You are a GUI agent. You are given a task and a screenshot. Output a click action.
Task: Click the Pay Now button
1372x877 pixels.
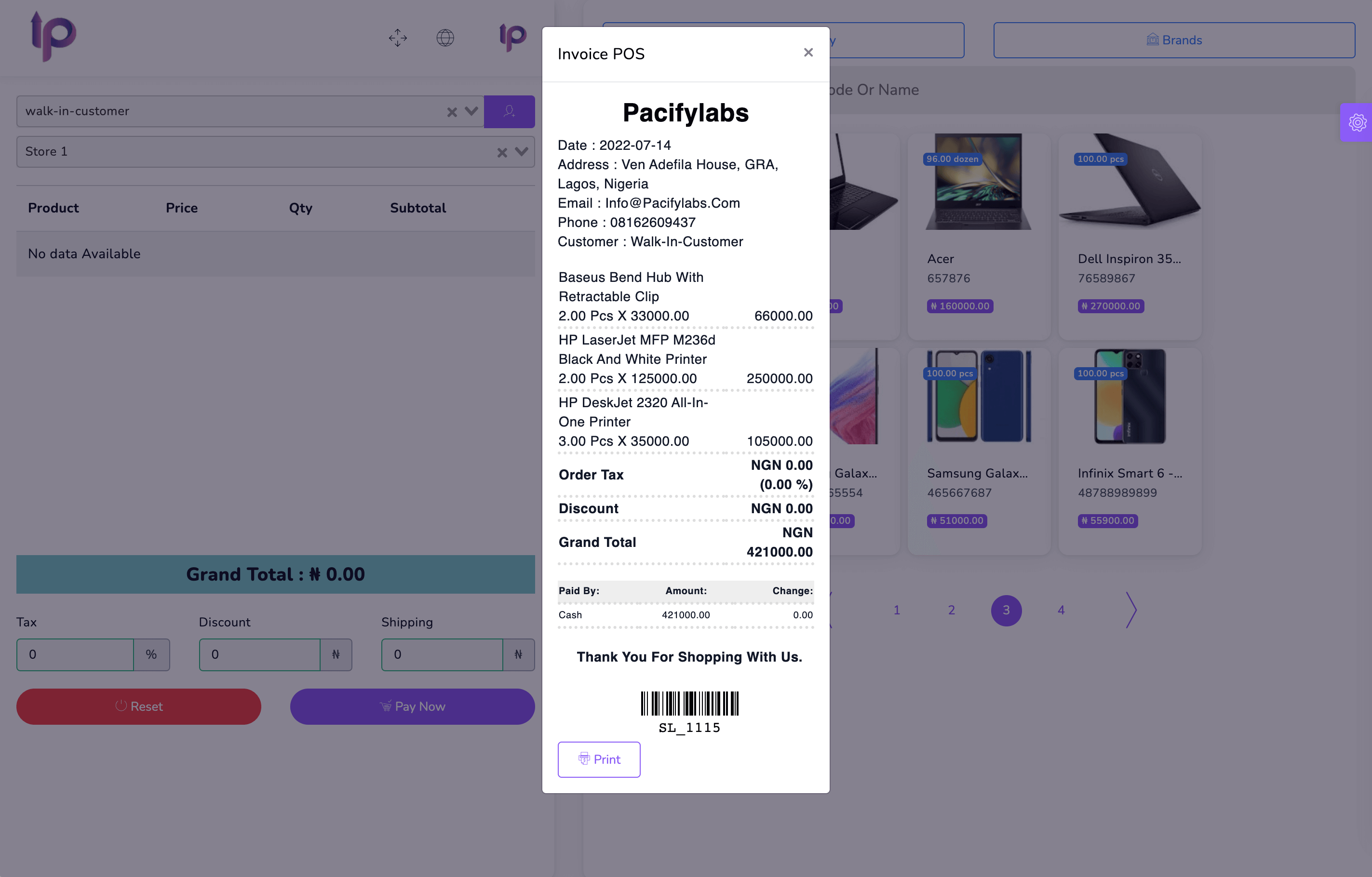pos(412,706)
